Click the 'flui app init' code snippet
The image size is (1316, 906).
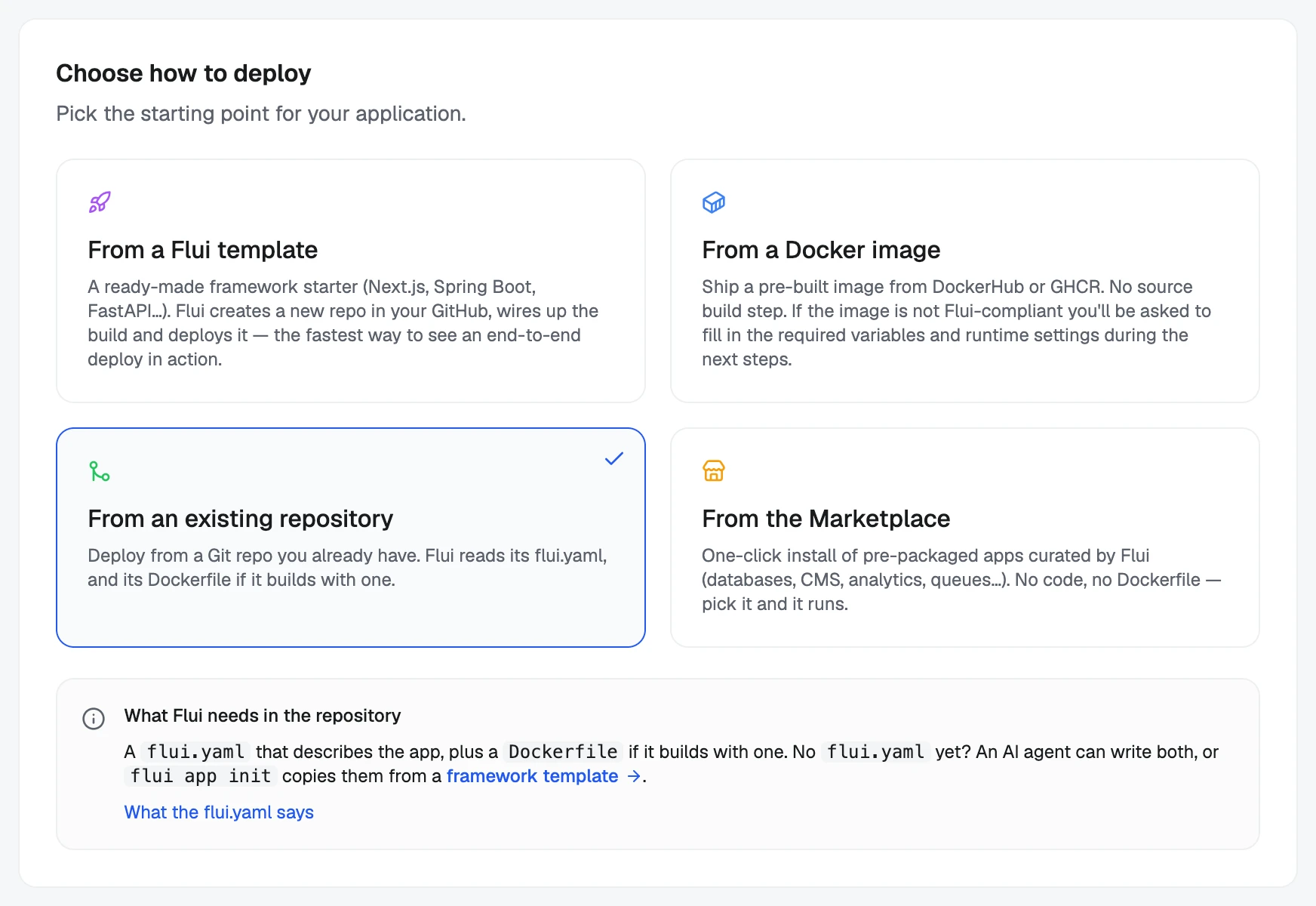pos(200,776)
